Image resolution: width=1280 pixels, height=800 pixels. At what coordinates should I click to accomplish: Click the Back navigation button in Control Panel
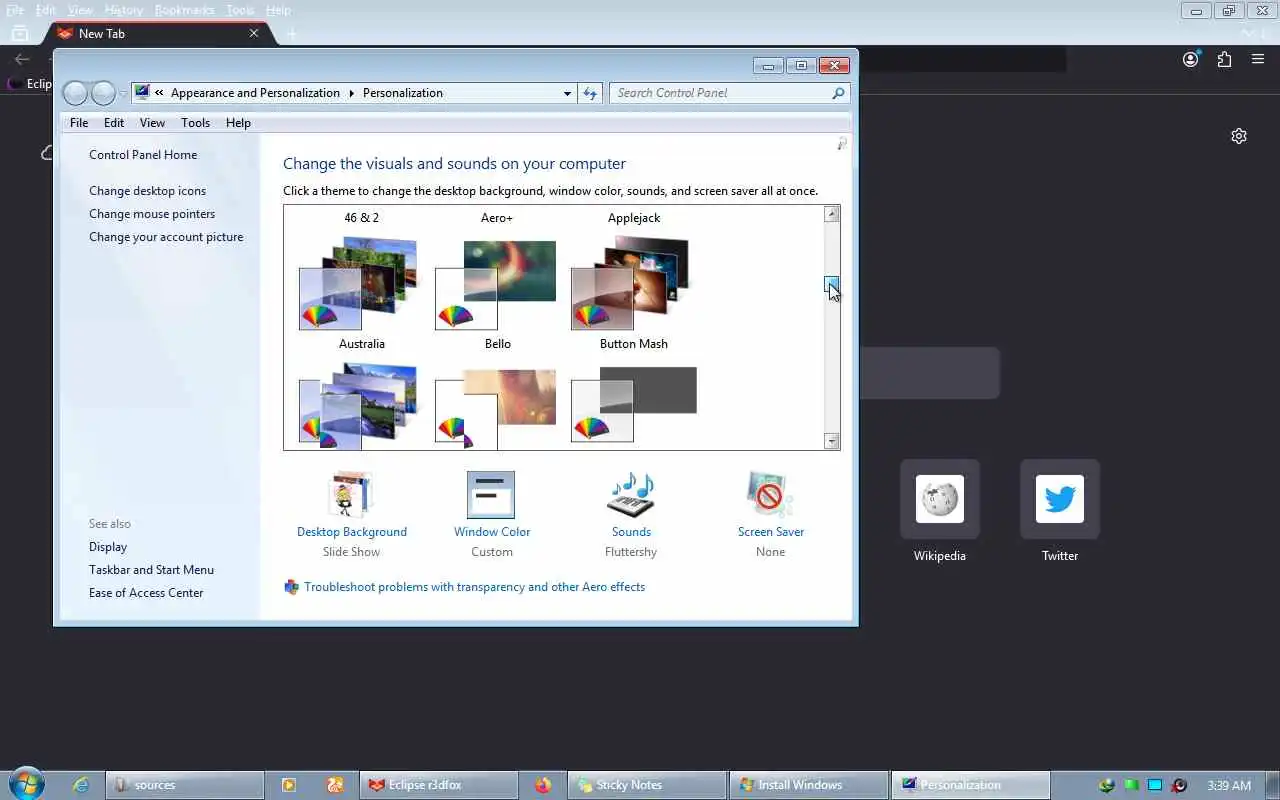(x=75, y=93)
